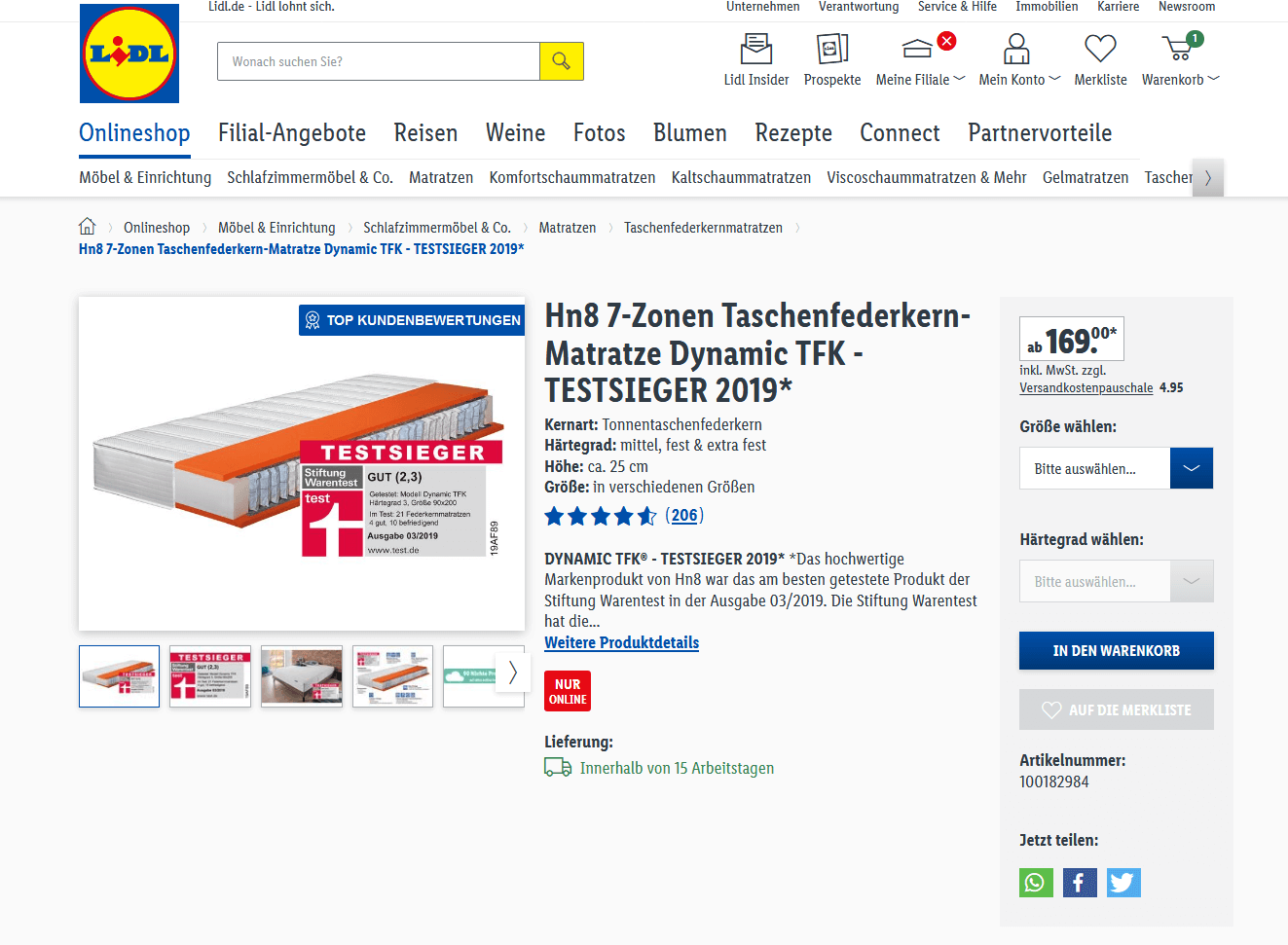
Task: Select the bedroom photo thumbnail
Action: 302,675
